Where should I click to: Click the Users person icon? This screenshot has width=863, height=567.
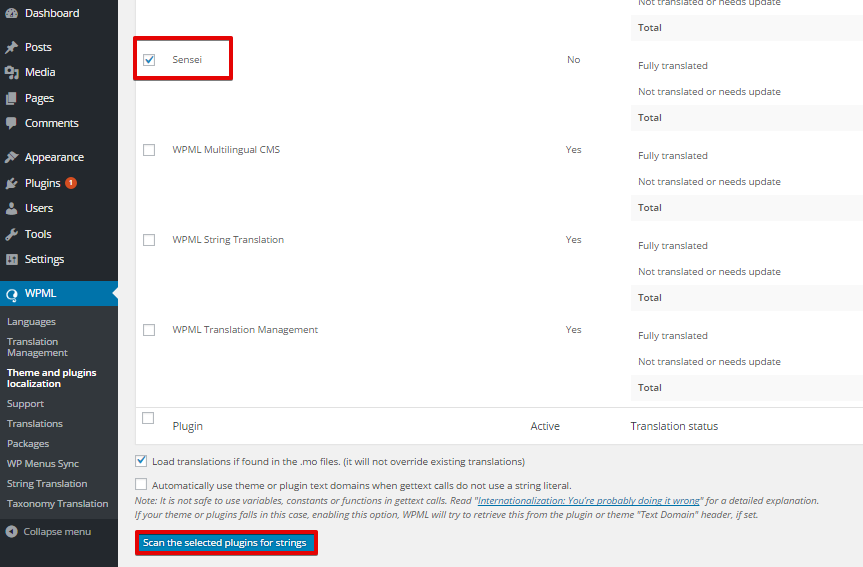12,208
